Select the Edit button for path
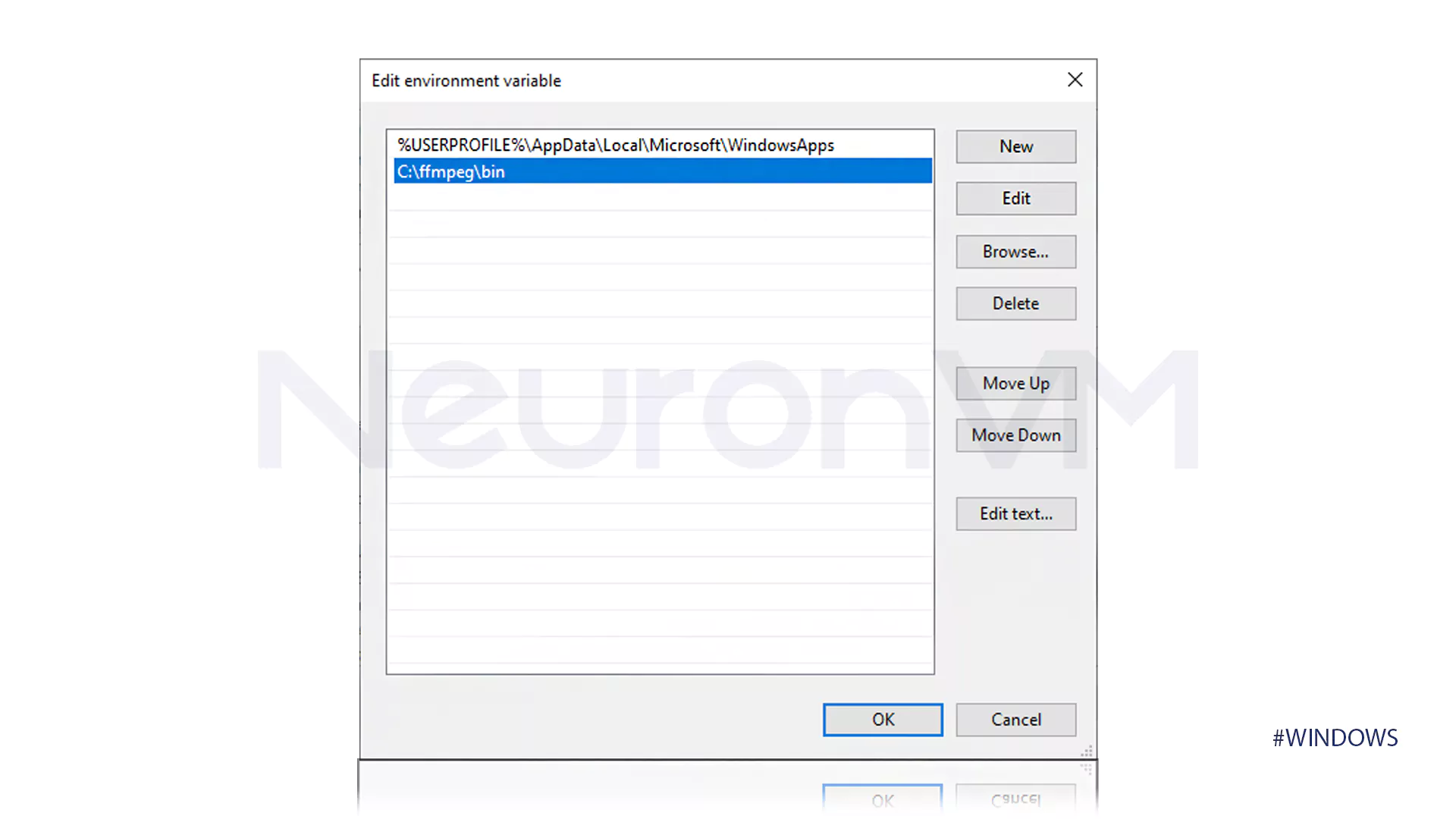This screenshot has height=819, width=1456. coord(1016,198)
